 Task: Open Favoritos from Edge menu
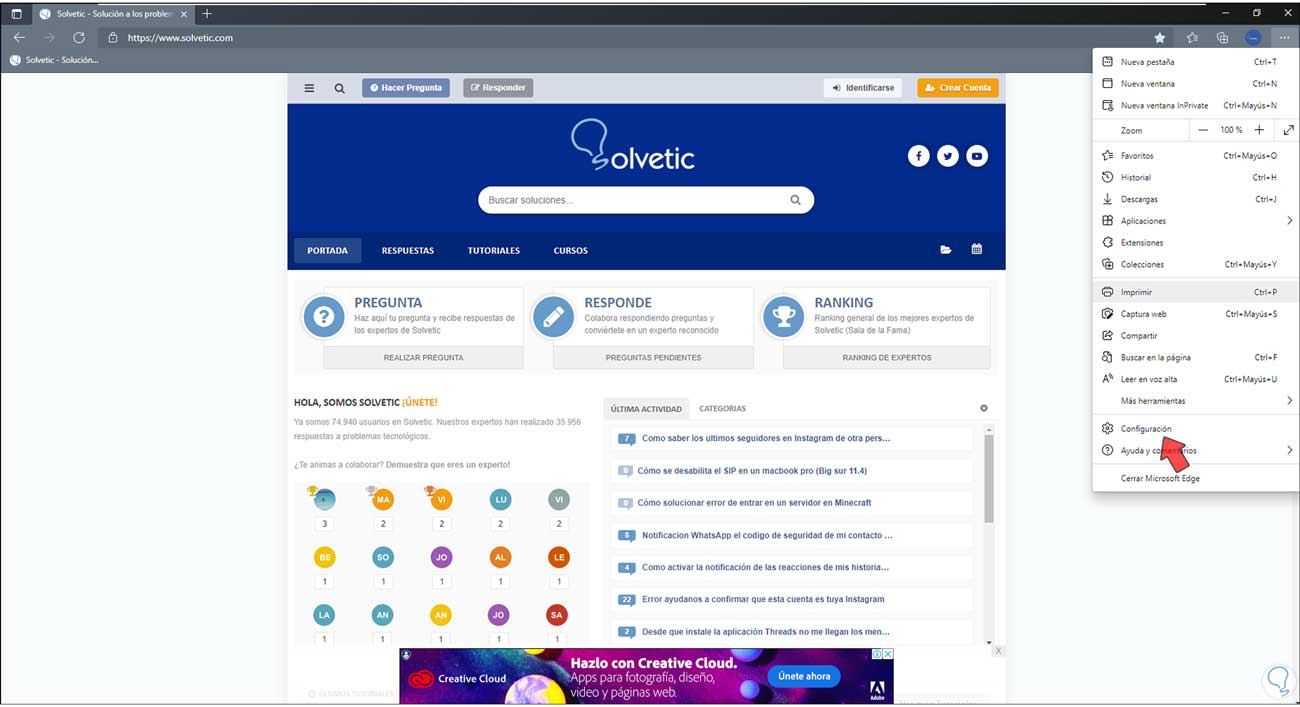[x=1196, y=156]
